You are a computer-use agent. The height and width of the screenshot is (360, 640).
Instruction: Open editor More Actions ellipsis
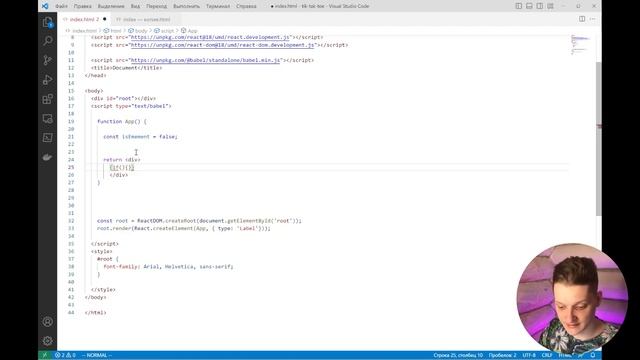(x=593, y=19)
